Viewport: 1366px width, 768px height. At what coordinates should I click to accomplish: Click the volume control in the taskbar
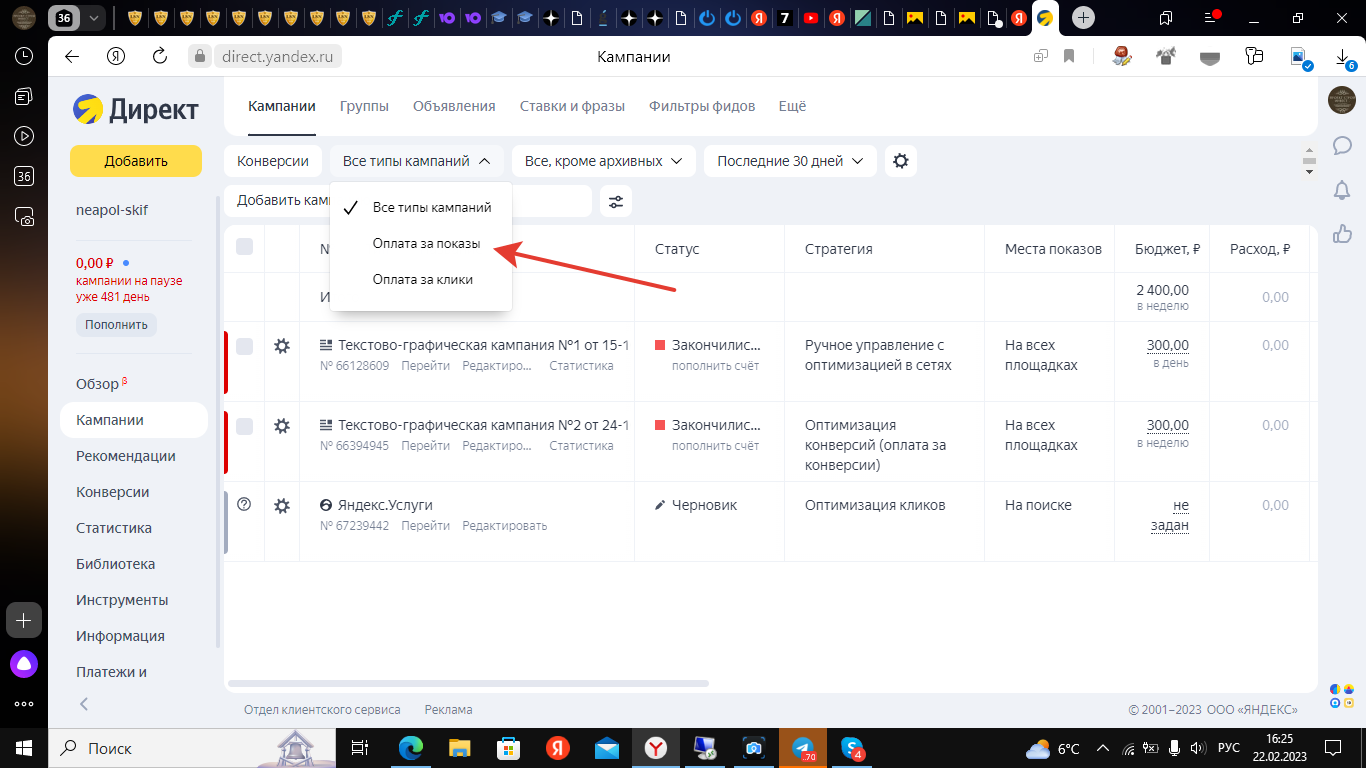[1196, 748]
